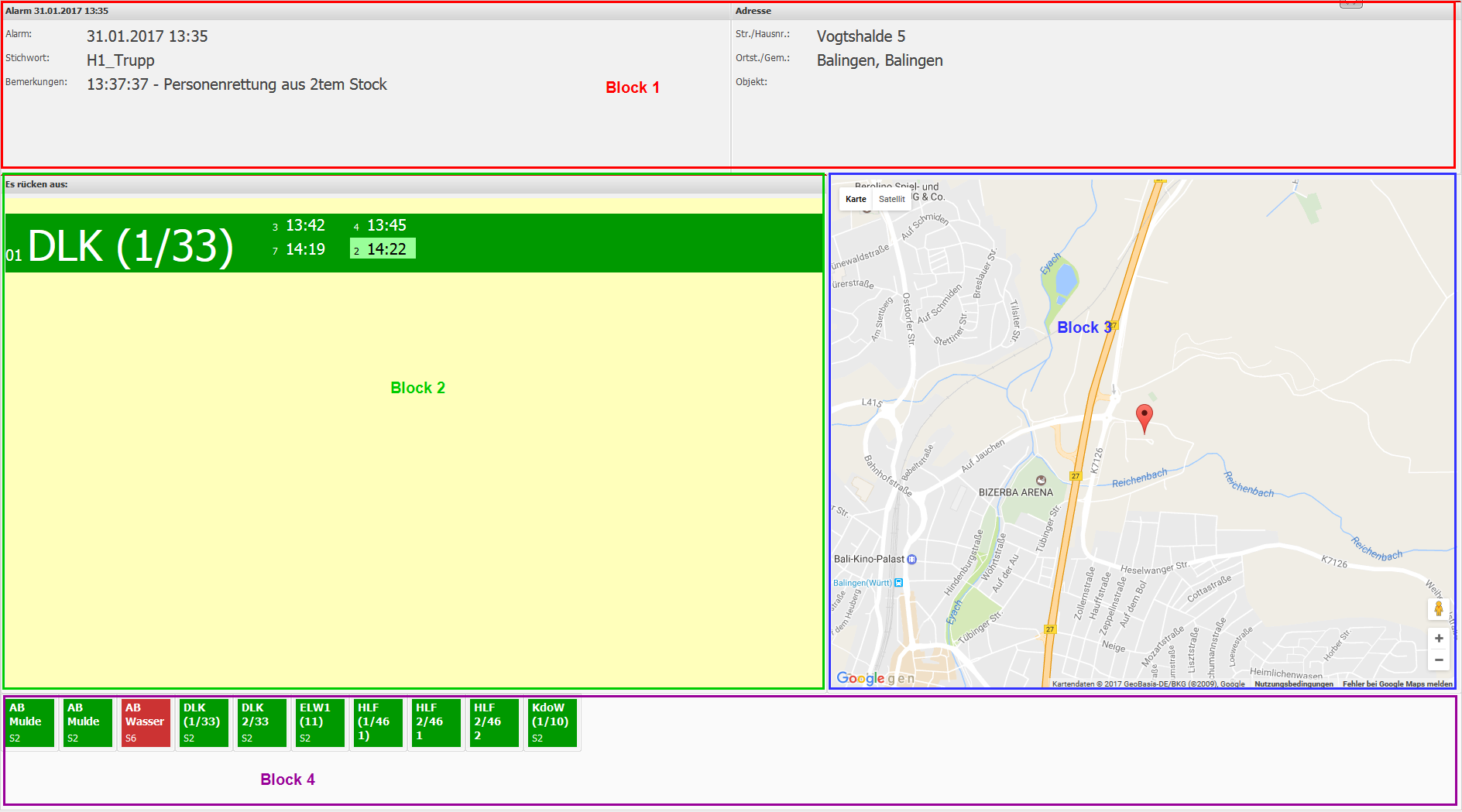Click the red location marker on the map
Image resolution: width=1462 pixels, height=812 pixels.
[1144, 416]
